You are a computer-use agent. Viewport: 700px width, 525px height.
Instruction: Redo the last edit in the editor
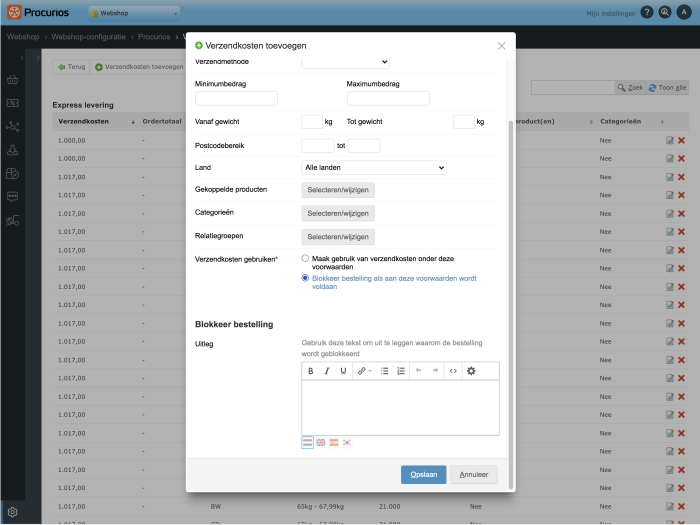click(x=435, y=371)
